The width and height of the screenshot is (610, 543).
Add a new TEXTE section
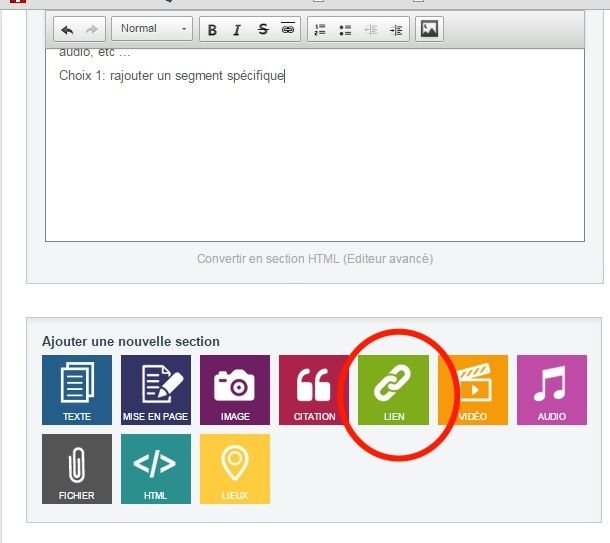point(77,390)
